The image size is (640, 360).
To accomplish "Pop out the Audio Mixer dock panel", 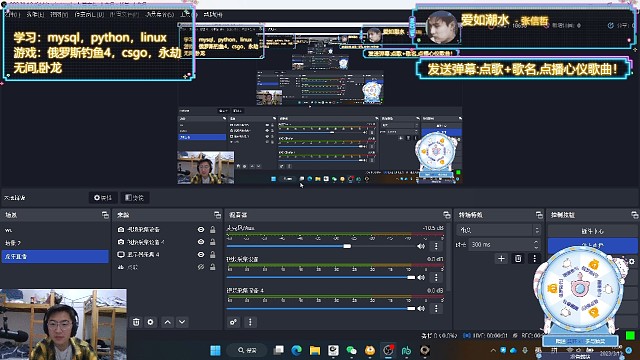I will [x=447, y=215].
